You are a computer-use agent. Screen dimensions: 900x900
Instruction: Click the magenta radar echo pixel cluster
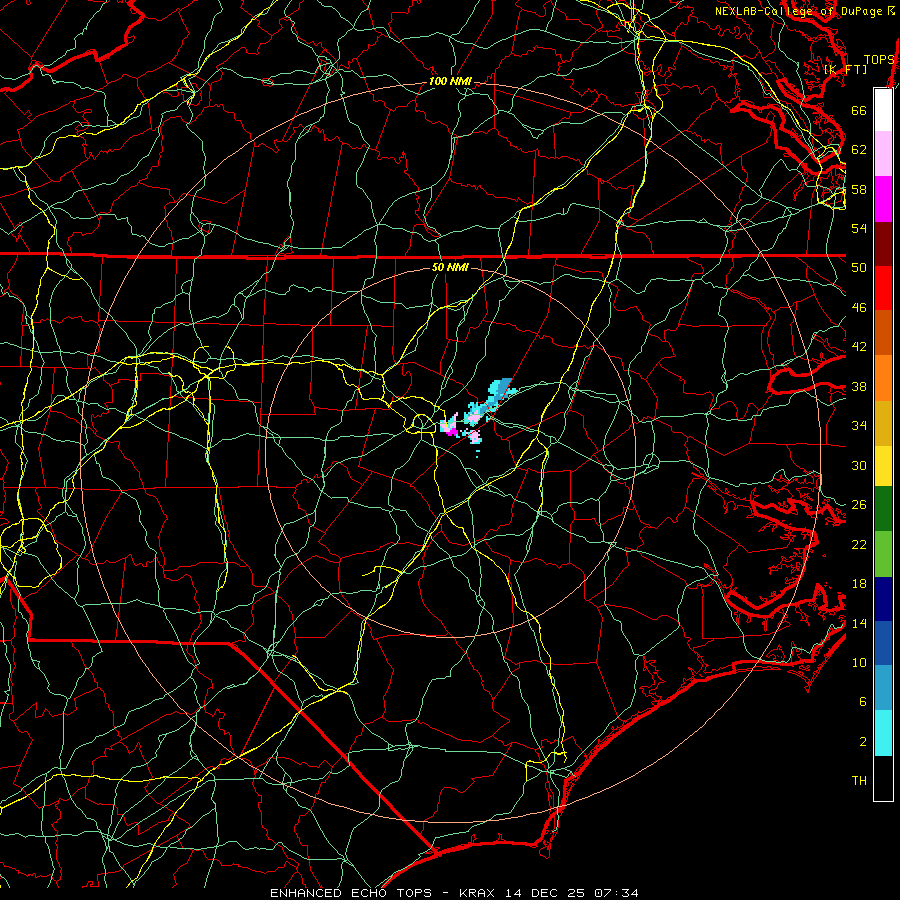click(x=451, y=430)
